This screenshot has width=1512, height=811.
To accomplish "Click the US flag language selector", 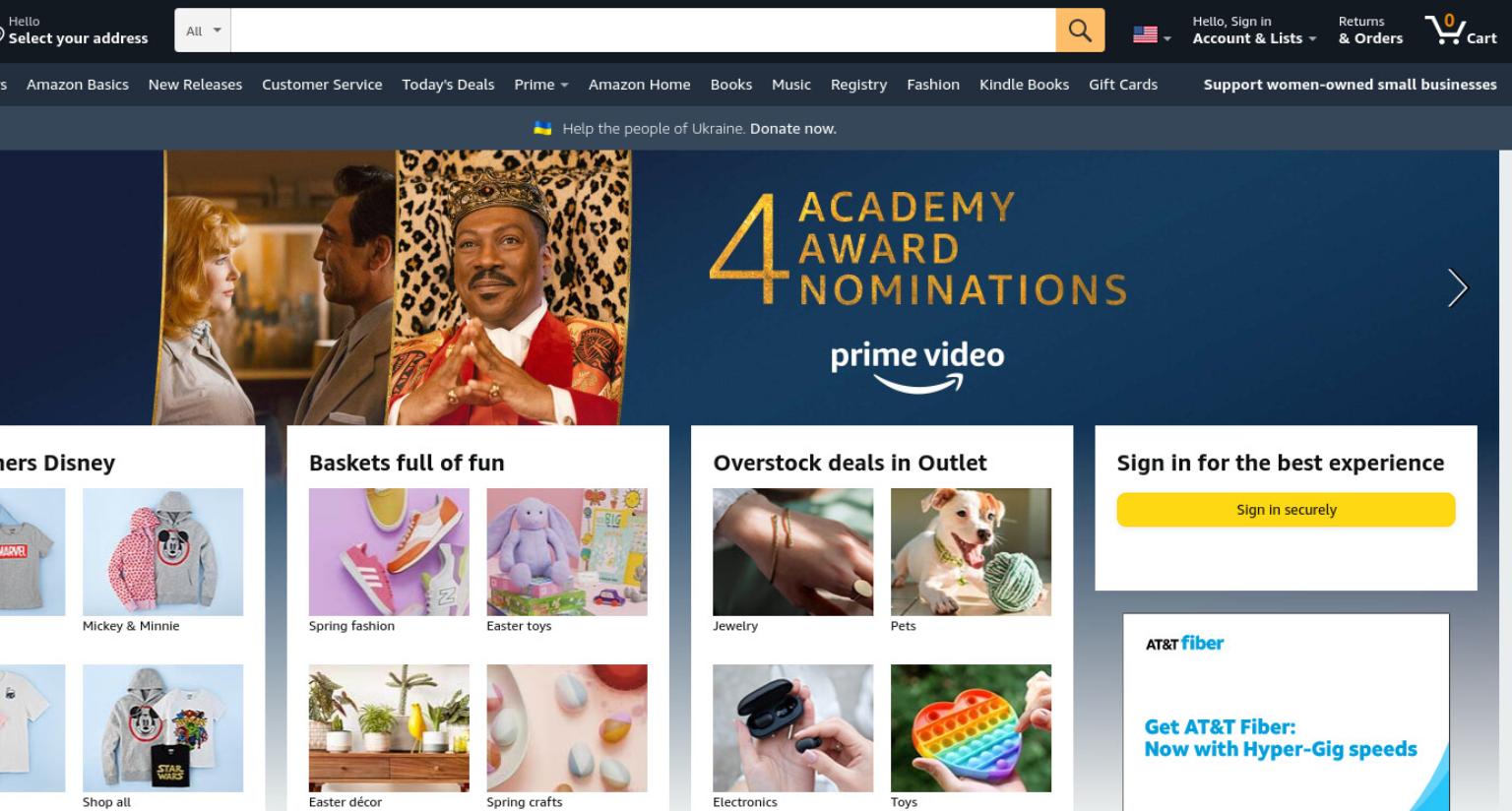I will [1152, 35].
